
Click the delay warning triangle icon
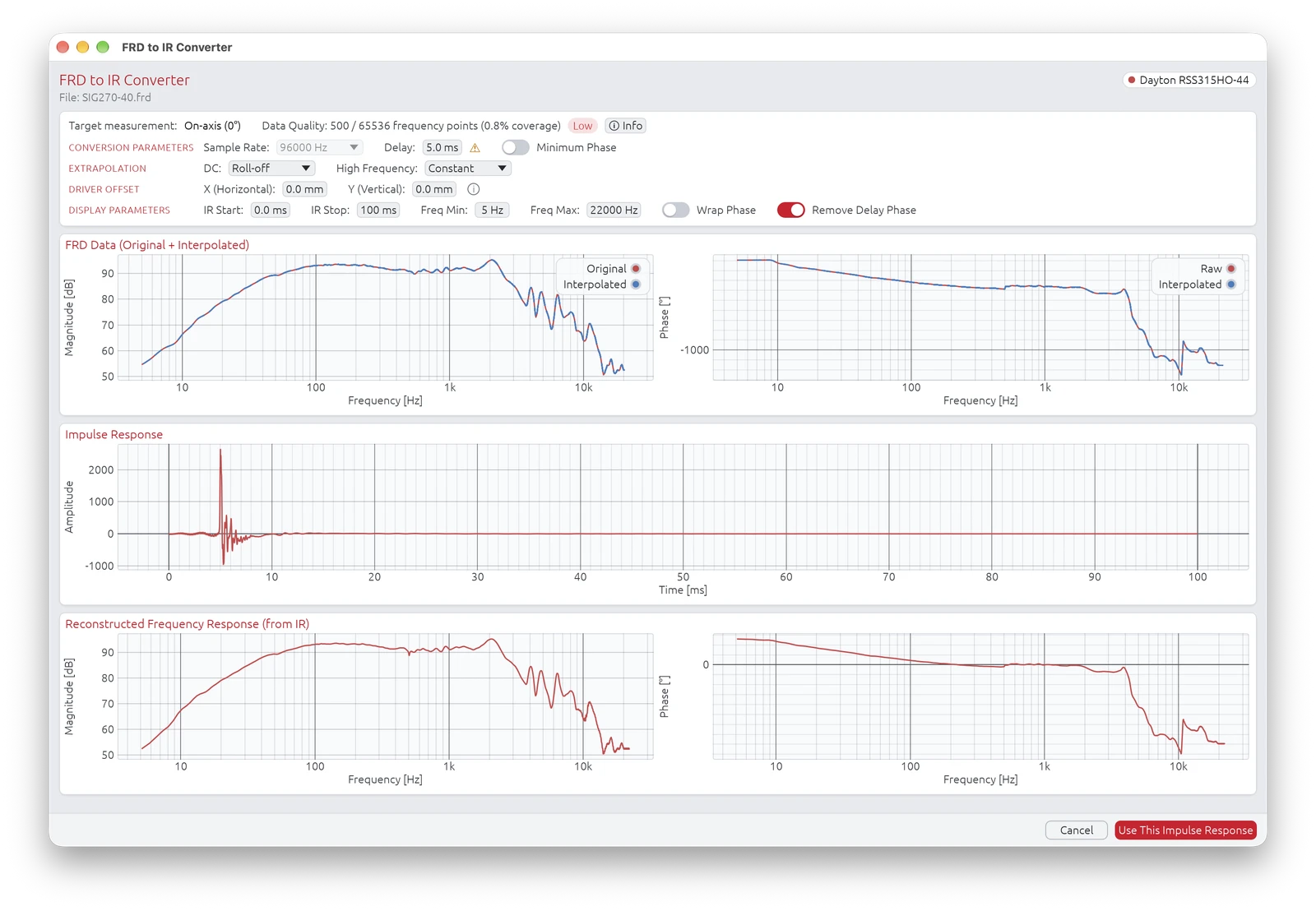click(475, 148)
